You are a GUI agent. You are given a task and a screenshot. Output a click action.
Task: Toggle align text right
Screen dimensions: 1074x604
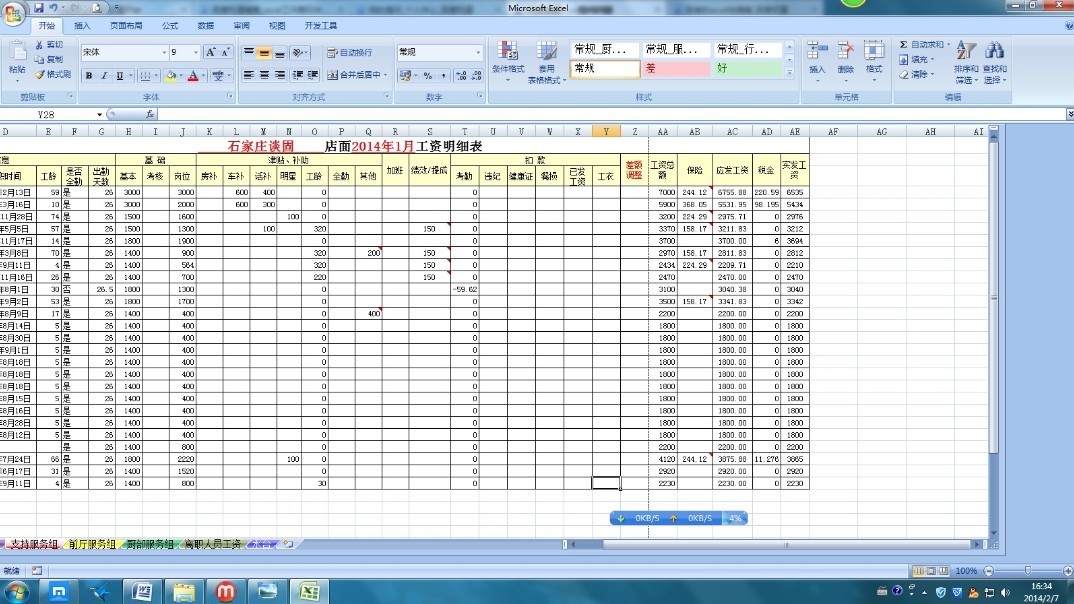(279, 75)
